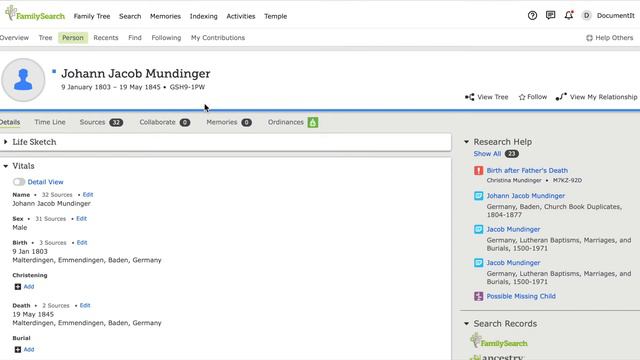Go to the Overview subnav tab
This screenshot has width=640, height=360.
(x=14, y=38)
